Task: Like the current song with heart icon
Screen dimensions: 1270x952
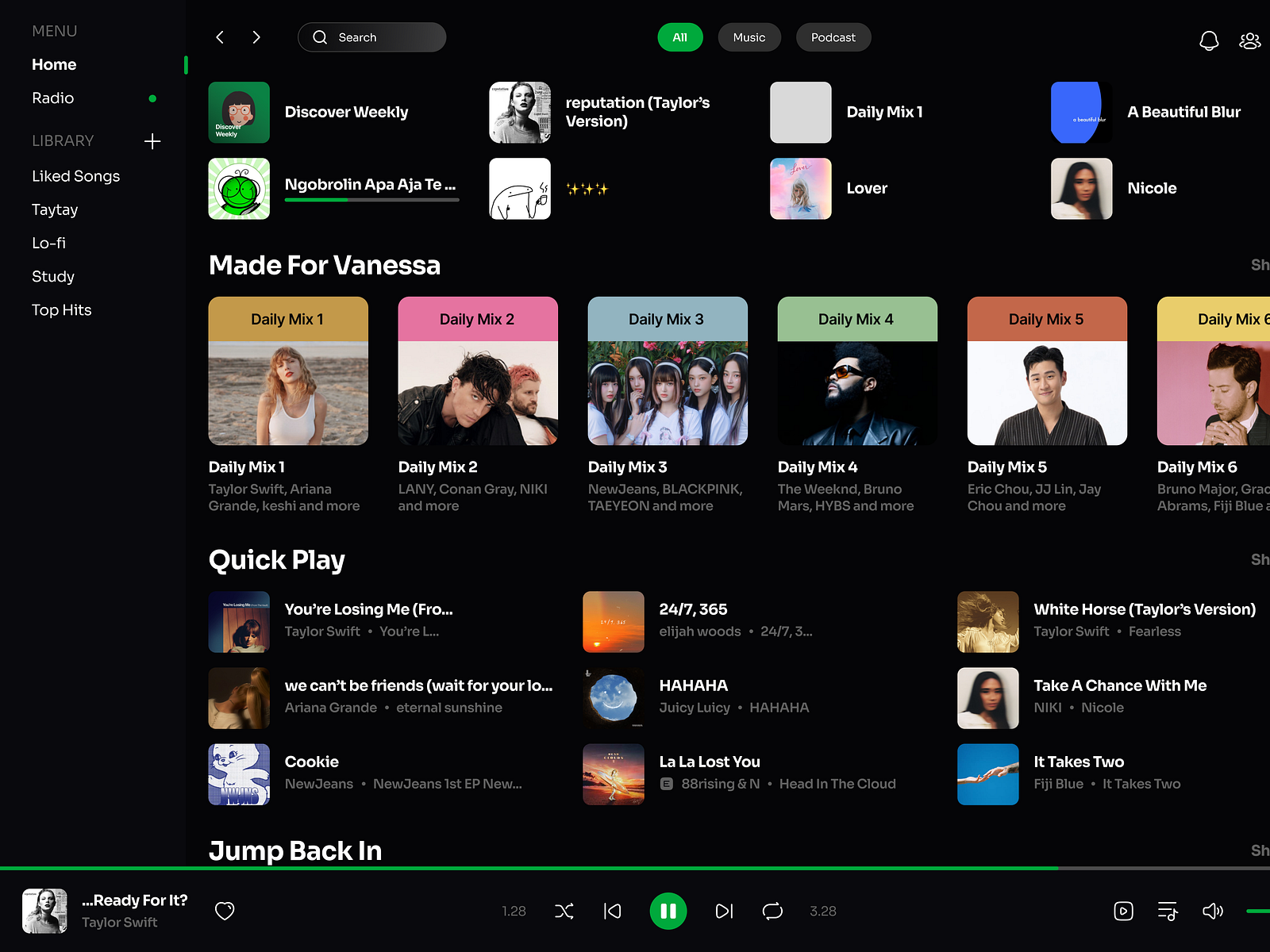Action: 225,911
